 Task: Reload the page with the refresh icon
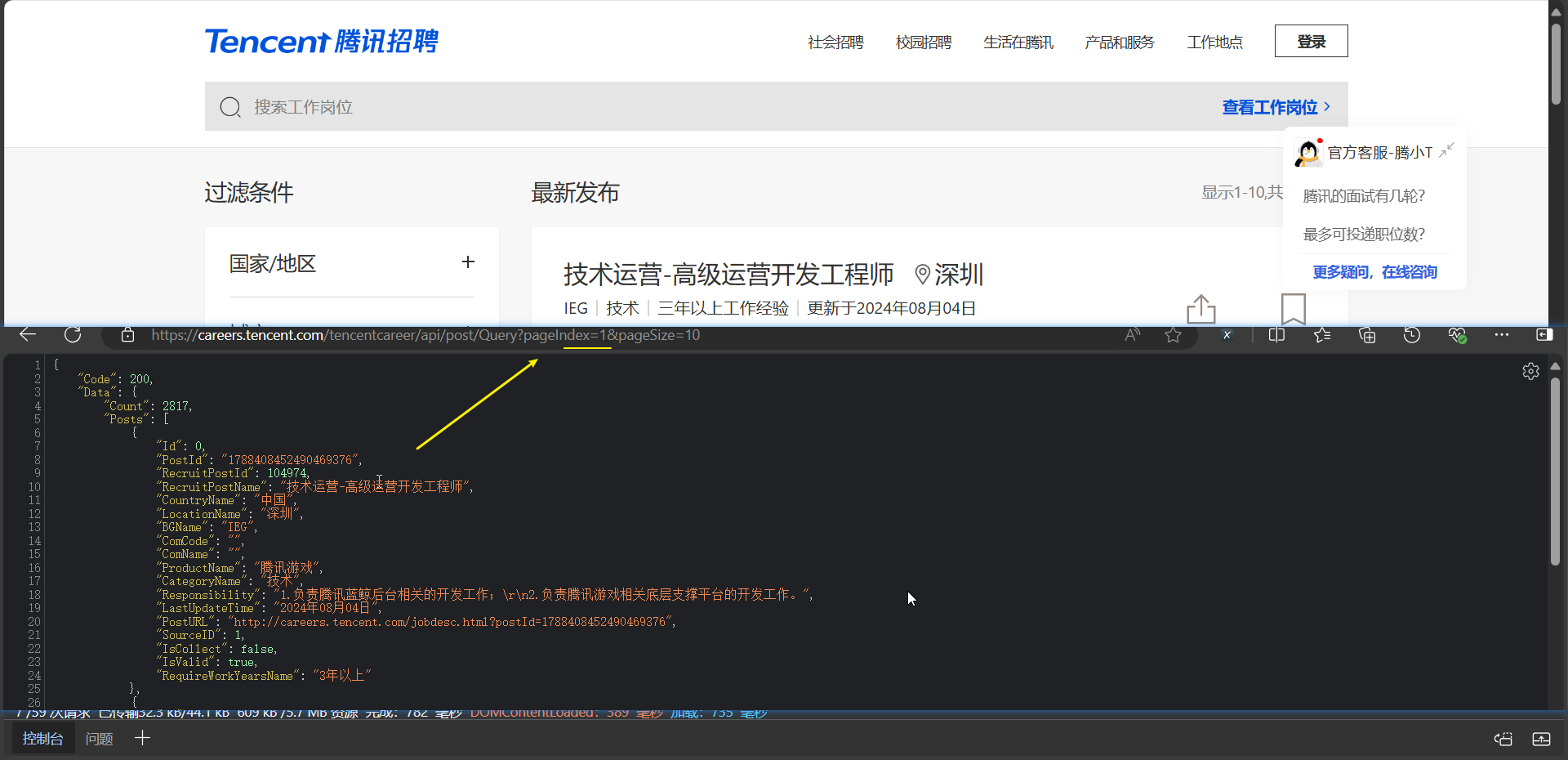[73, 334]
